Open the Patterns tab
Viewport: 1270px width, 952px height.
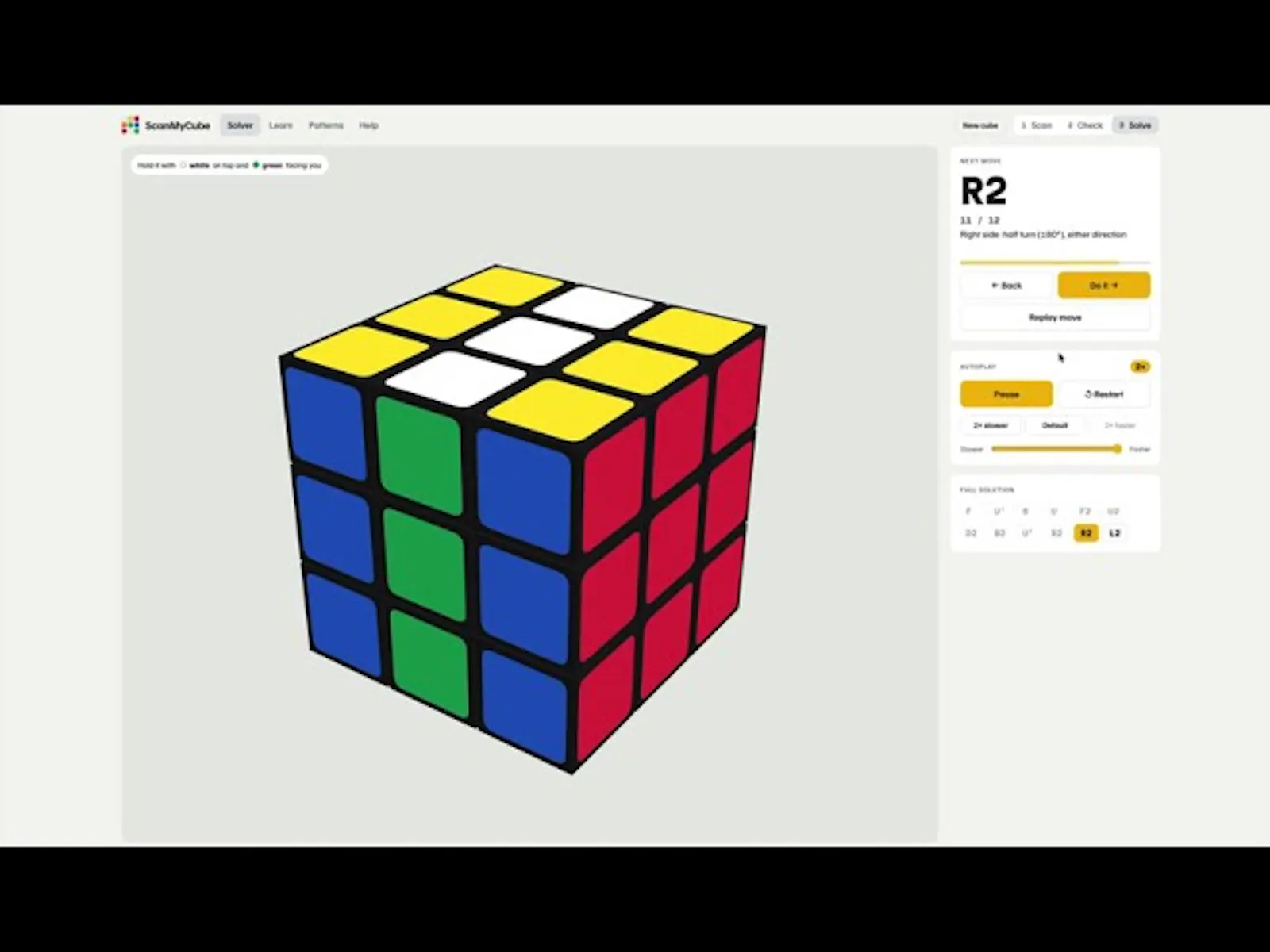326,125
